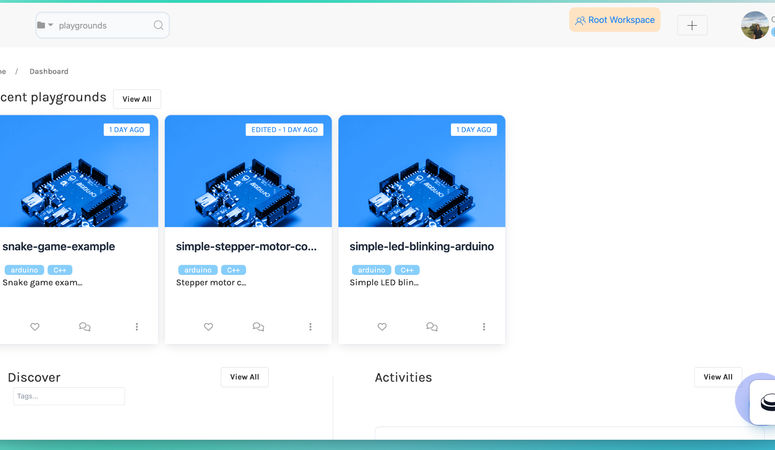Click the plus create button
The image size is (775, 450).
[692, 25]
